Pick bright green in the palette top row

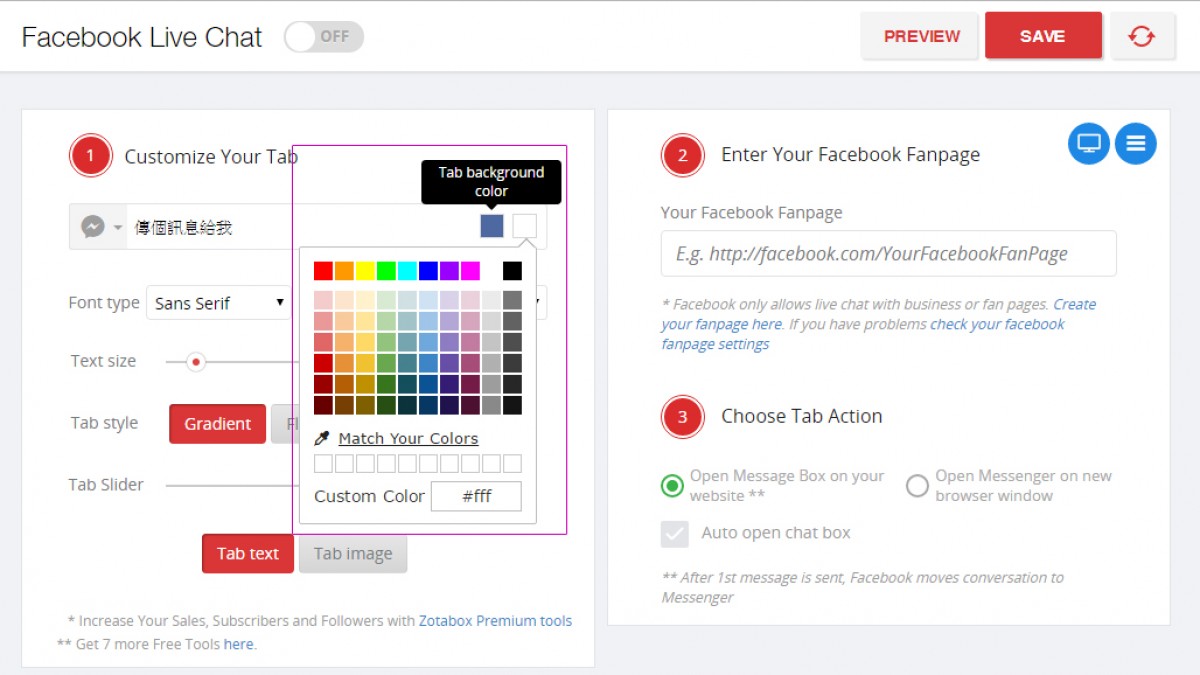coord(386,271)
